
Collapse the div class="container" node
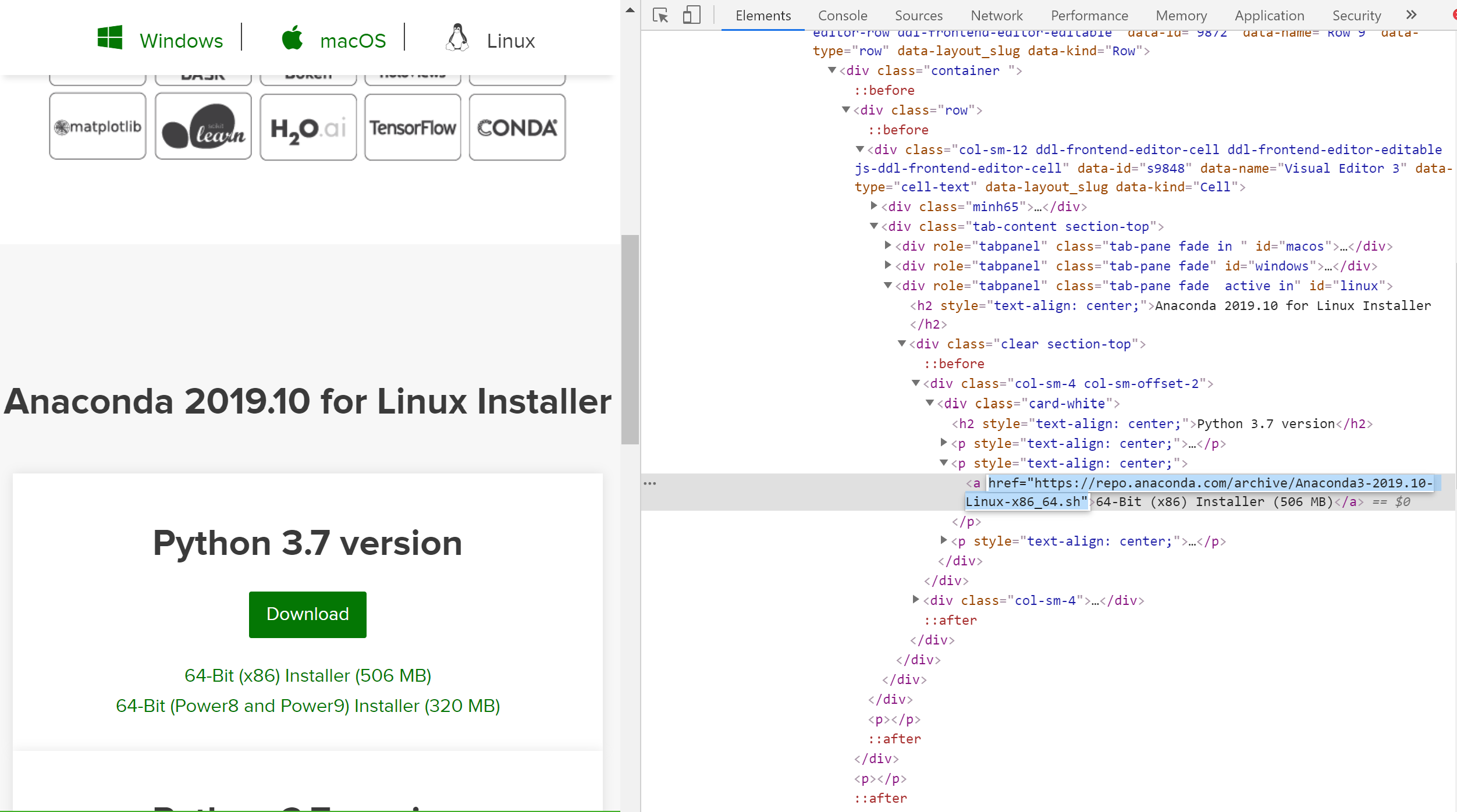coord(832,70)
